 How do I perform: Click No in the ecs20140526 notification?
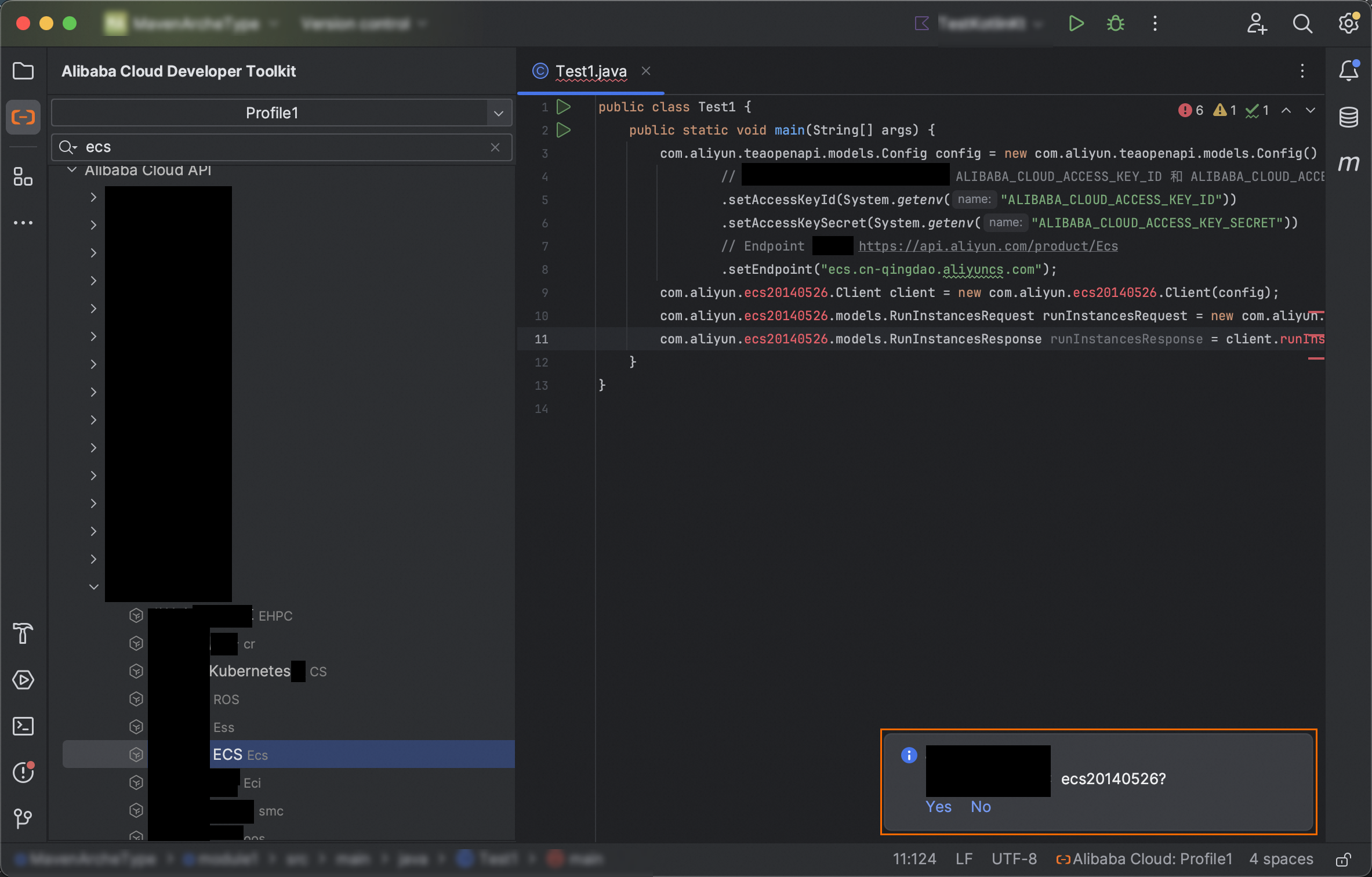[x=981, y=807]
